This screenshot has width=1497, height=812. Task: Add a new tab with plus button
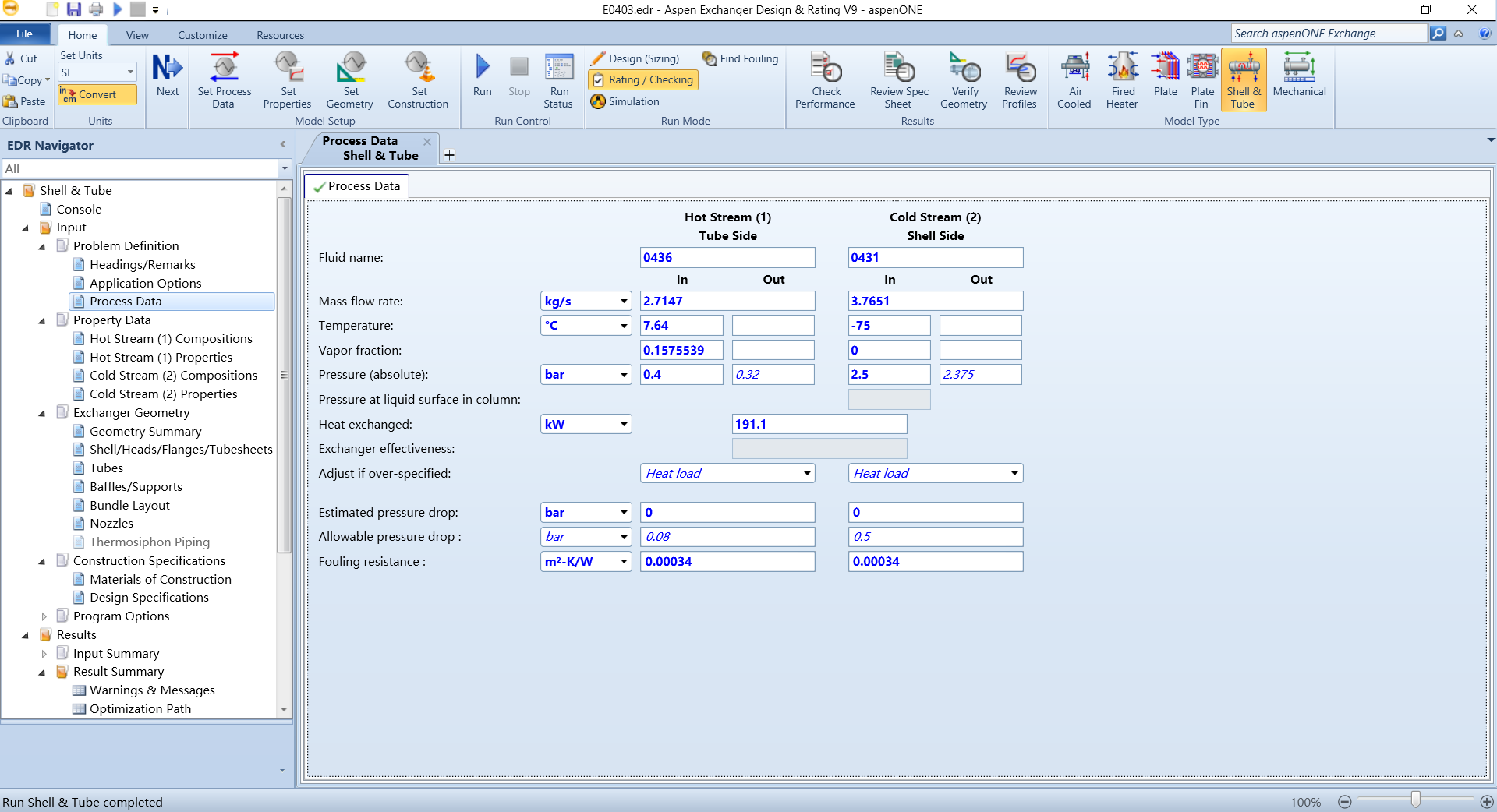[x=449, y=155]
